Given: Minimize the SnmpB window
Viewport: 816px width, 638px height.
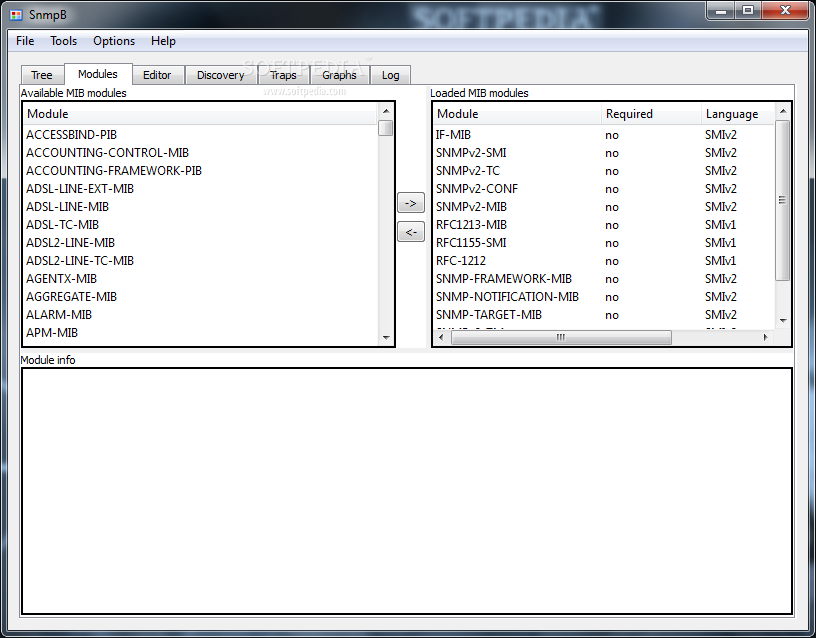Looking at the screenshot, I should [x=721, y=10].
